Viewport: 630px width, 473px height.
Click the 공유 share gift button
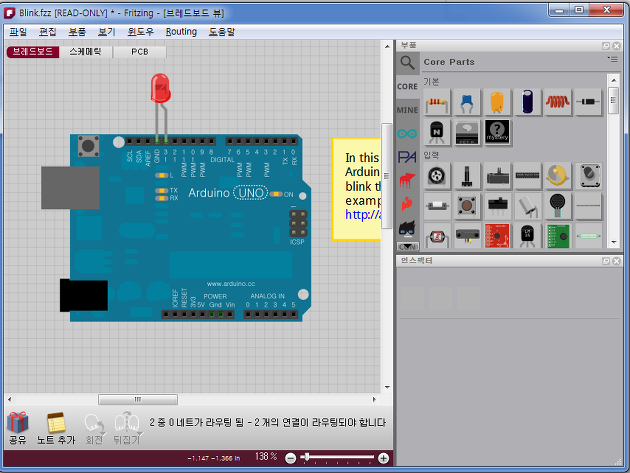point(18,428)
